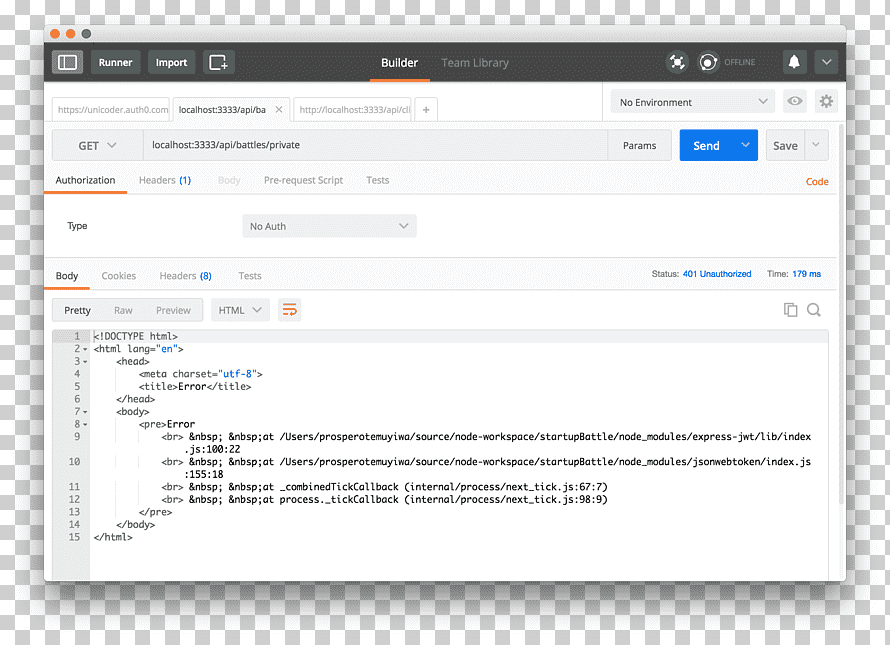The width and height of the screenshot is (890, 645).
Task: Open a new window icon
Action: tap(219, 62)
